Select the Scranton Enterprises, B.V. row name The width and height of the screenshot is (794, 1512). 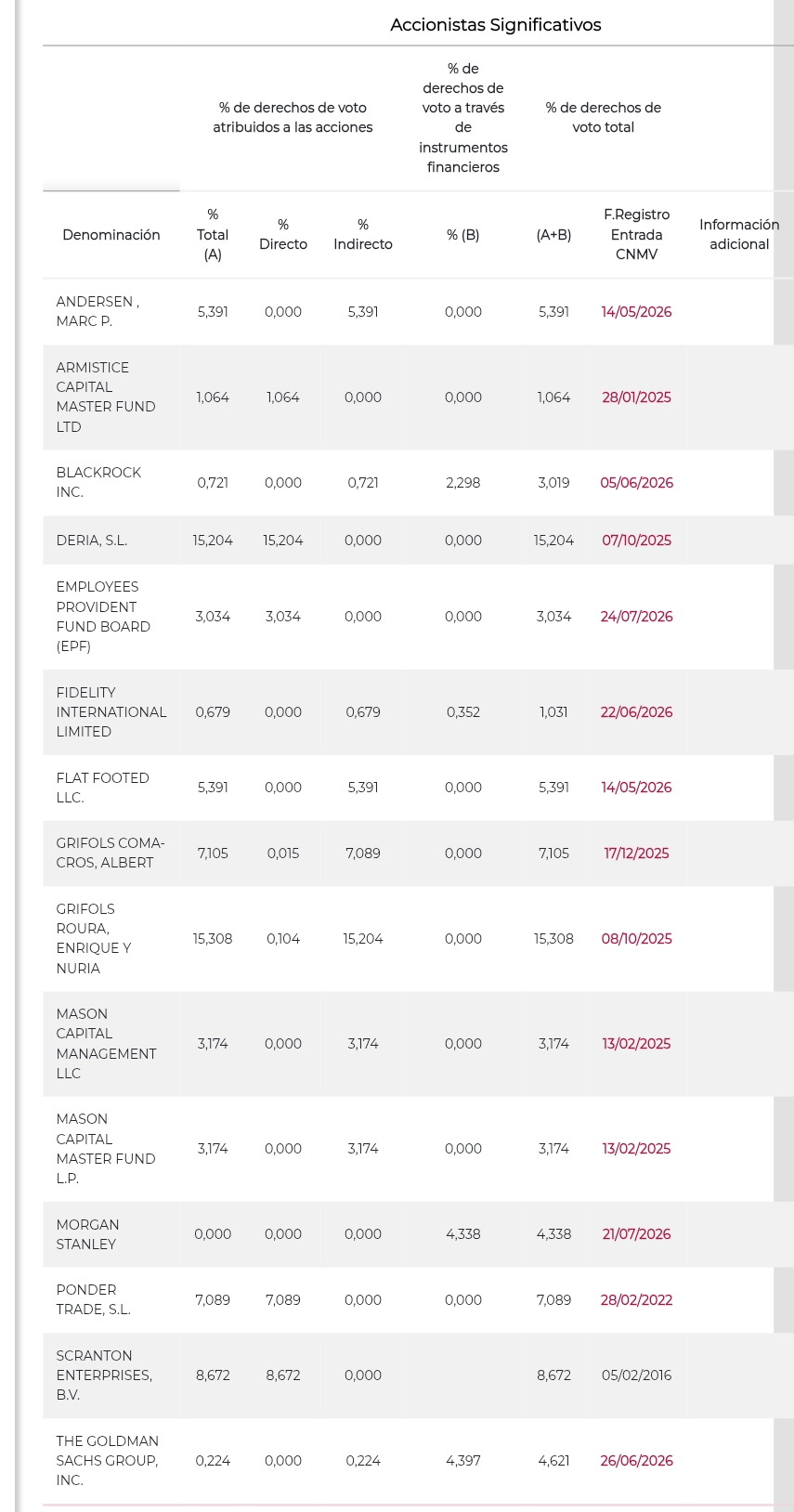coord(104,1375)
